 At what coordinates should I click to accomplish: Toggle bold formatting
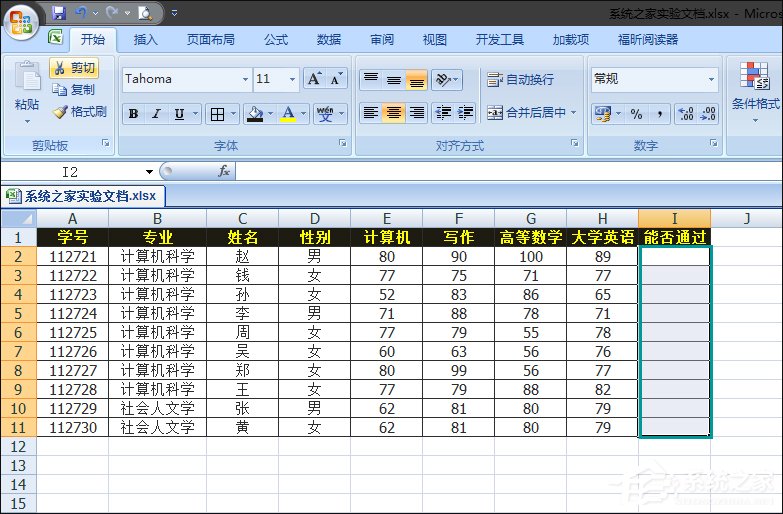(x=133, y=114)
